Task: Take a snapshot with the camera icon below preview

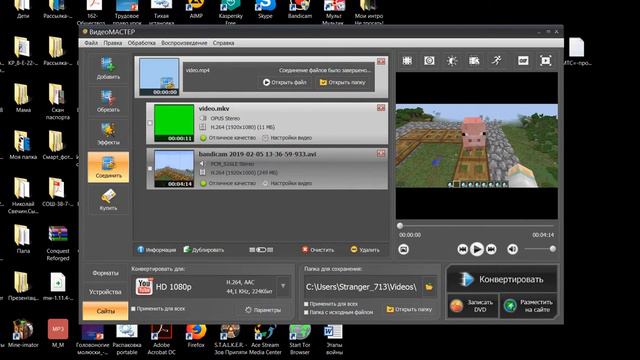Action: click(403, 249)
